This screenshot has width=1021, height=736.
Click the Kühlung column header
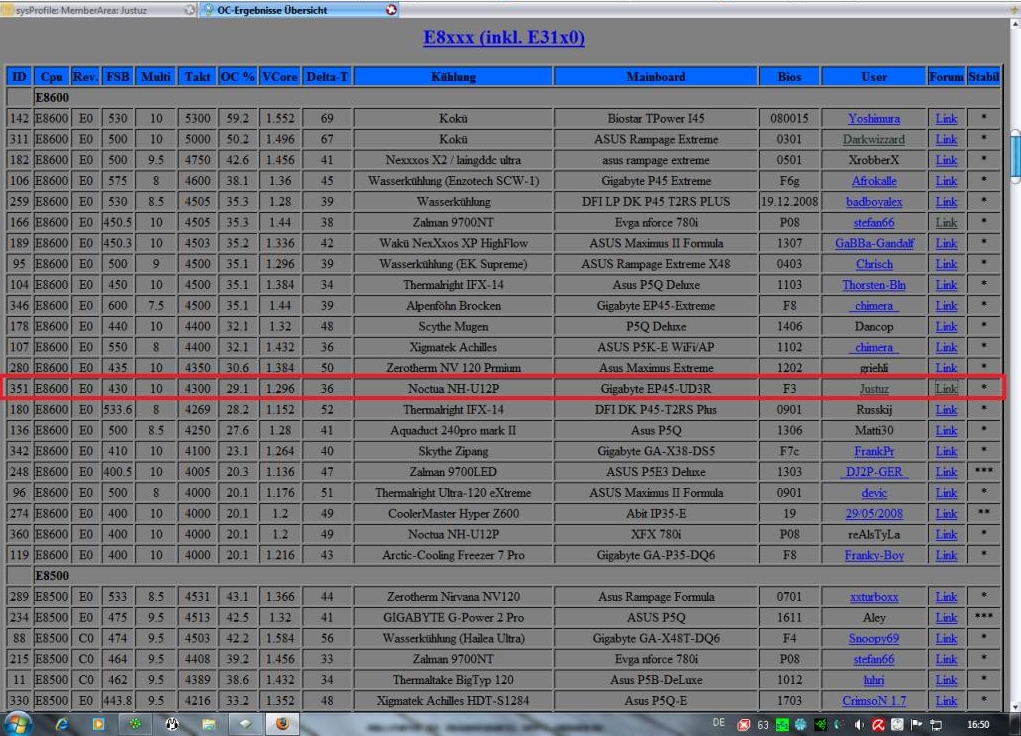click(453, 77)
